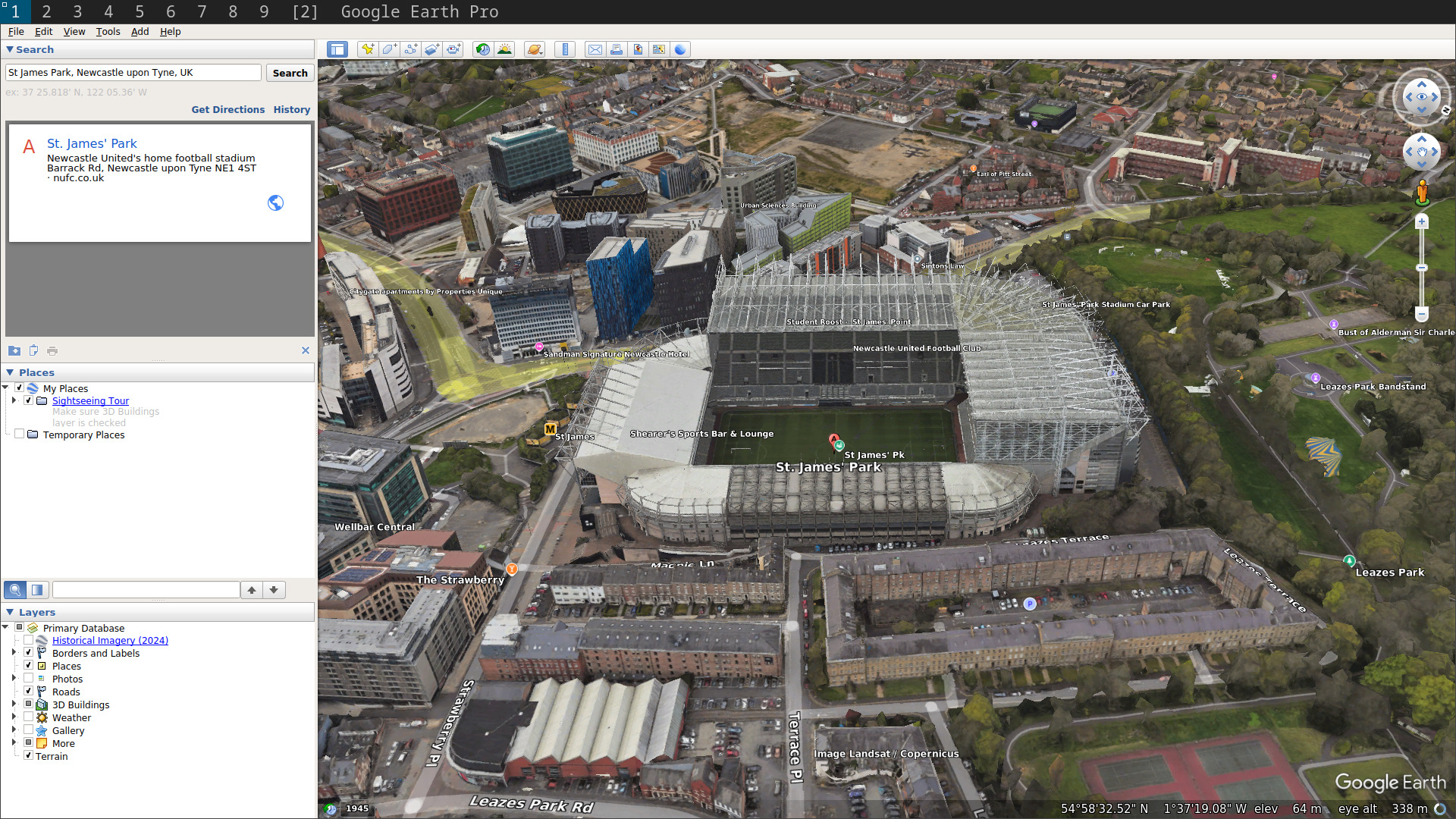This screenshot has height=819, width=1456.
Task: Click inside the places filter field
Action: click(x=146, y=589)
